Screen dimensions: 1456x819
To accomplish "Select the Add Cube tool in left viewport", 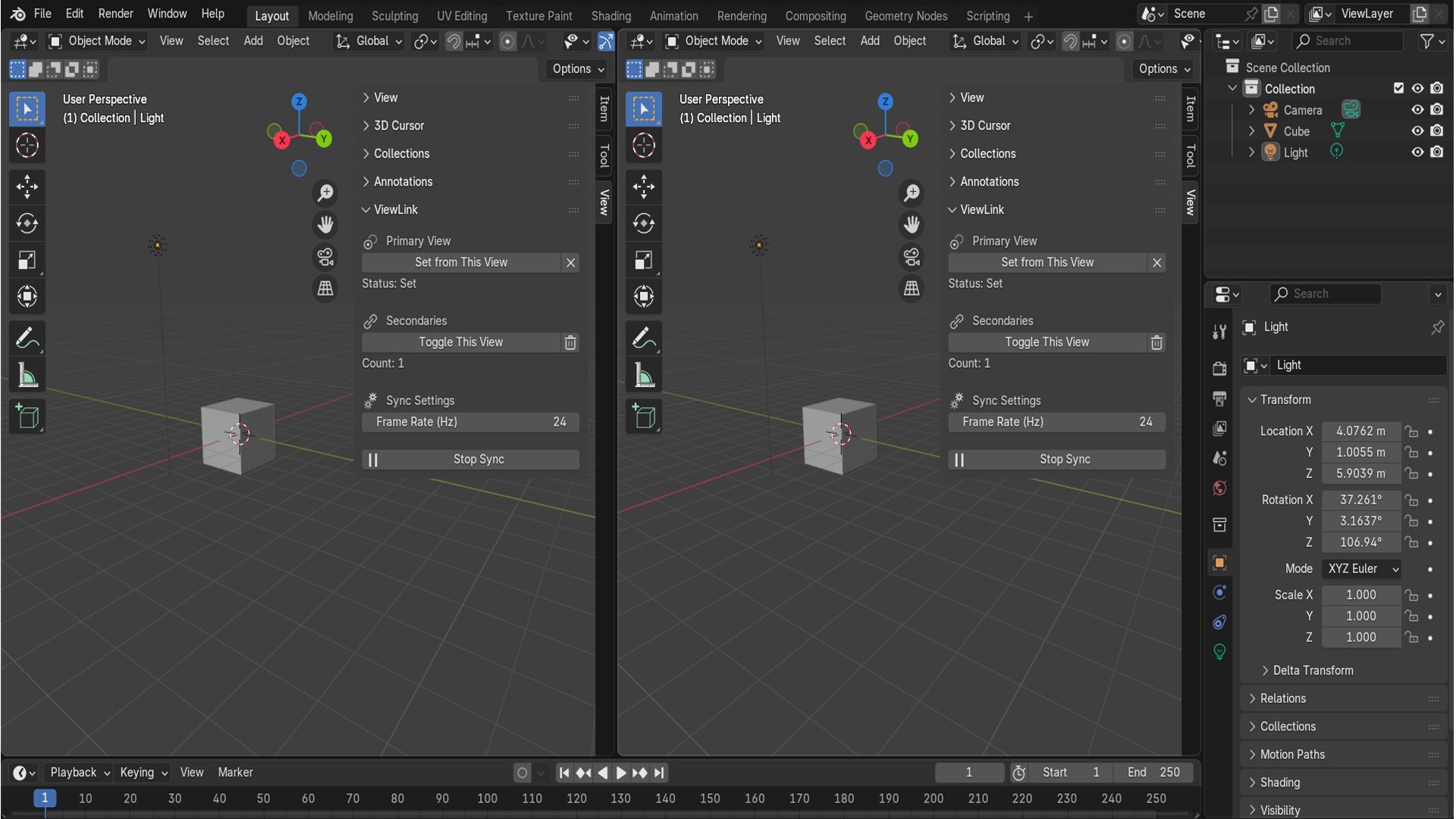I will coord(27,416).
